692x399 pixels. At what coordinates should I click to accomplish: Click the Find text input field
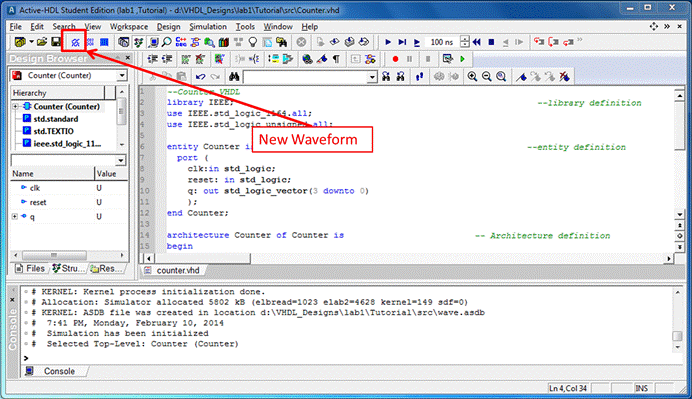[306, 77]
